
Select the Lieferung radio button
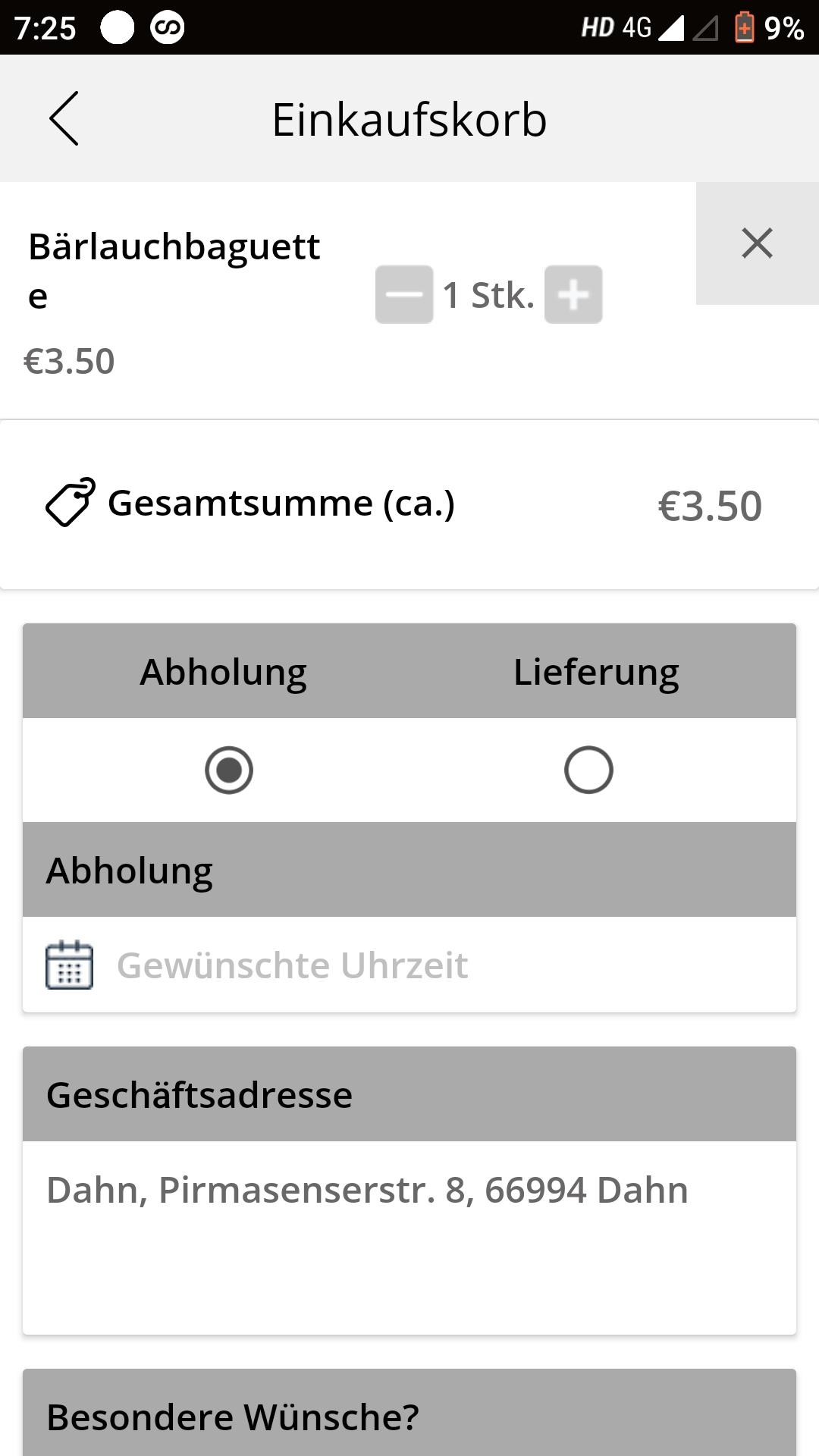pyautogui.click(x=588, y=770)
